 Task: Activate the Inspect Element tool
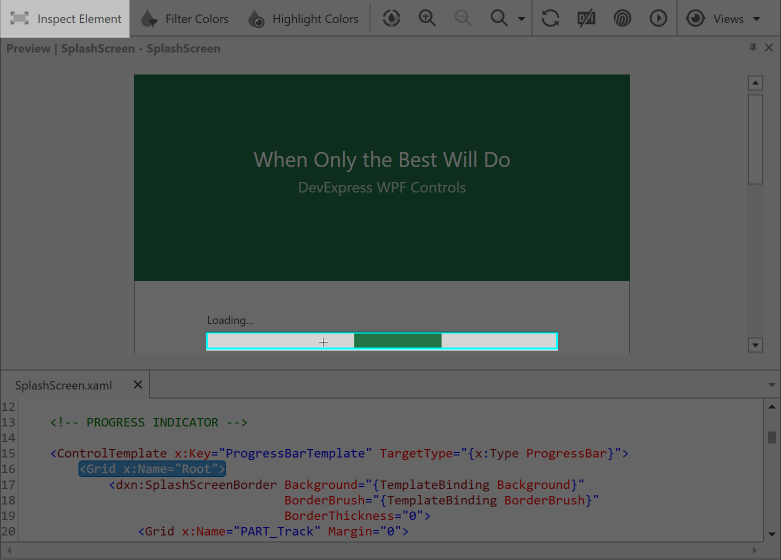point(65,19)
